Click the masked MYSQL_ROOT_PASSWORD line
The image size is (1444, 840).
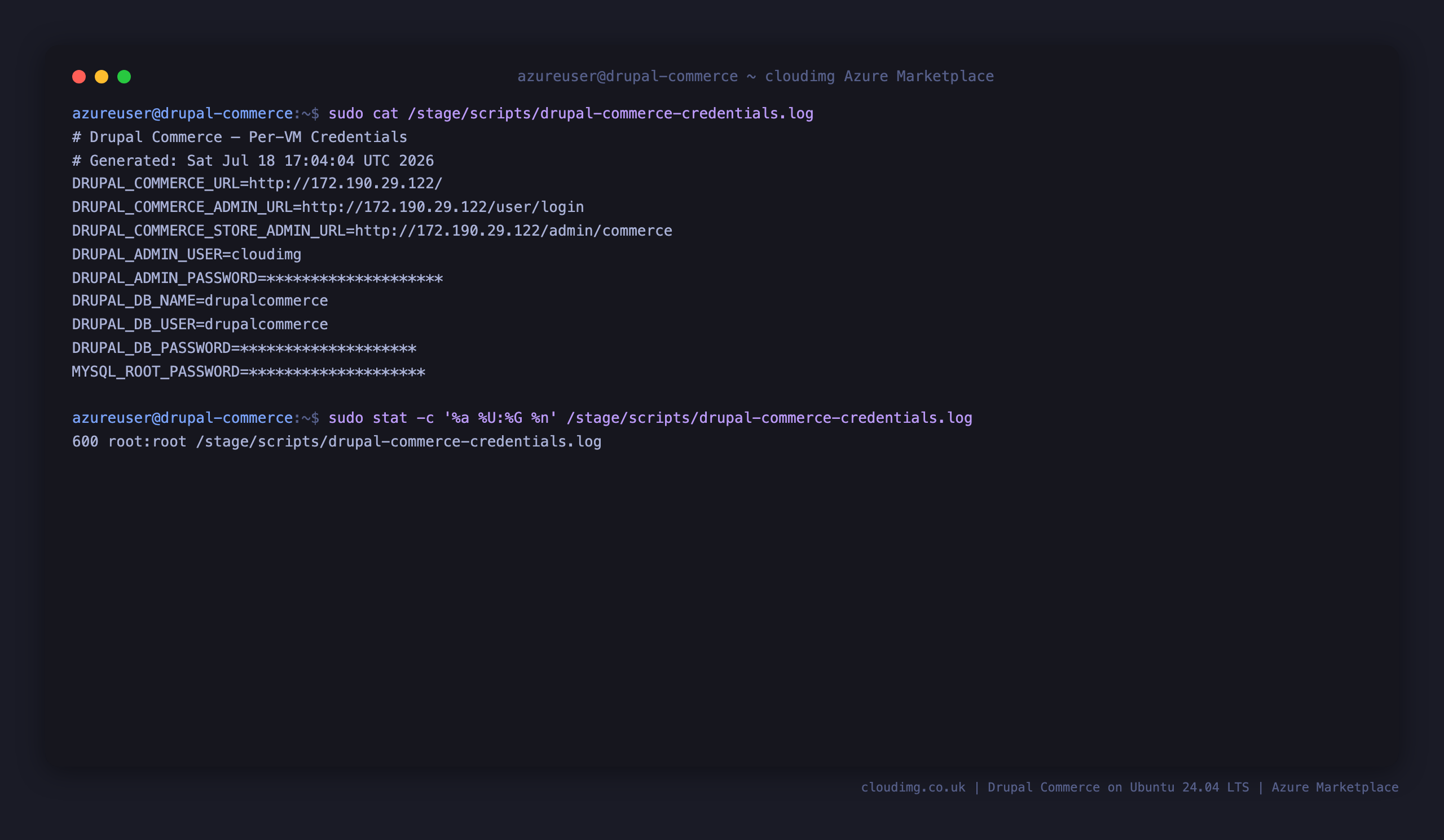click(x=249, y=372)
